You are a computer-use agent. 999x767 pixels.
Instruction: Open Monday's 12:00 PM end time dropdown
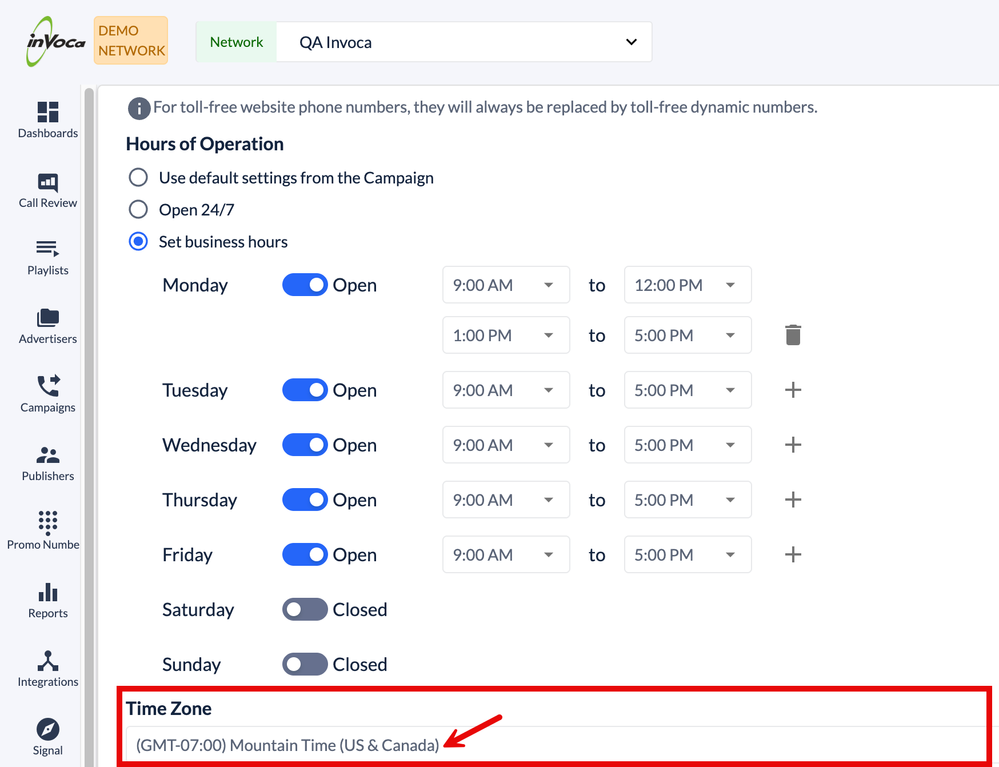pyautogui.click(x=687, y=285)
